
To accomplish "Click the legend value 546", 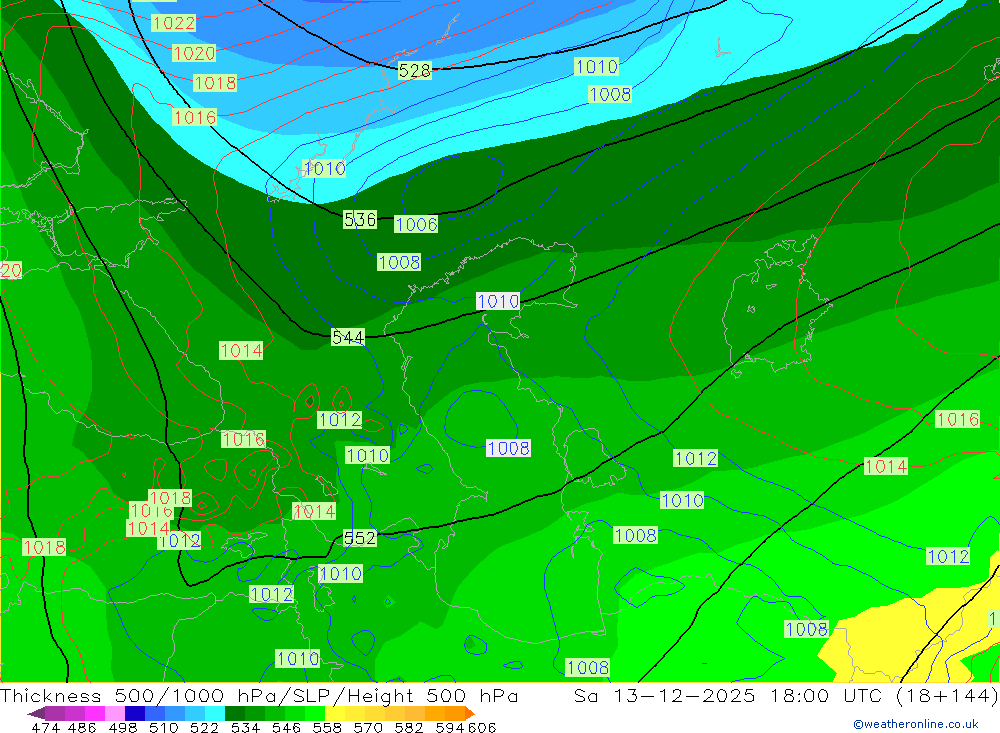I will click(286, 727).
